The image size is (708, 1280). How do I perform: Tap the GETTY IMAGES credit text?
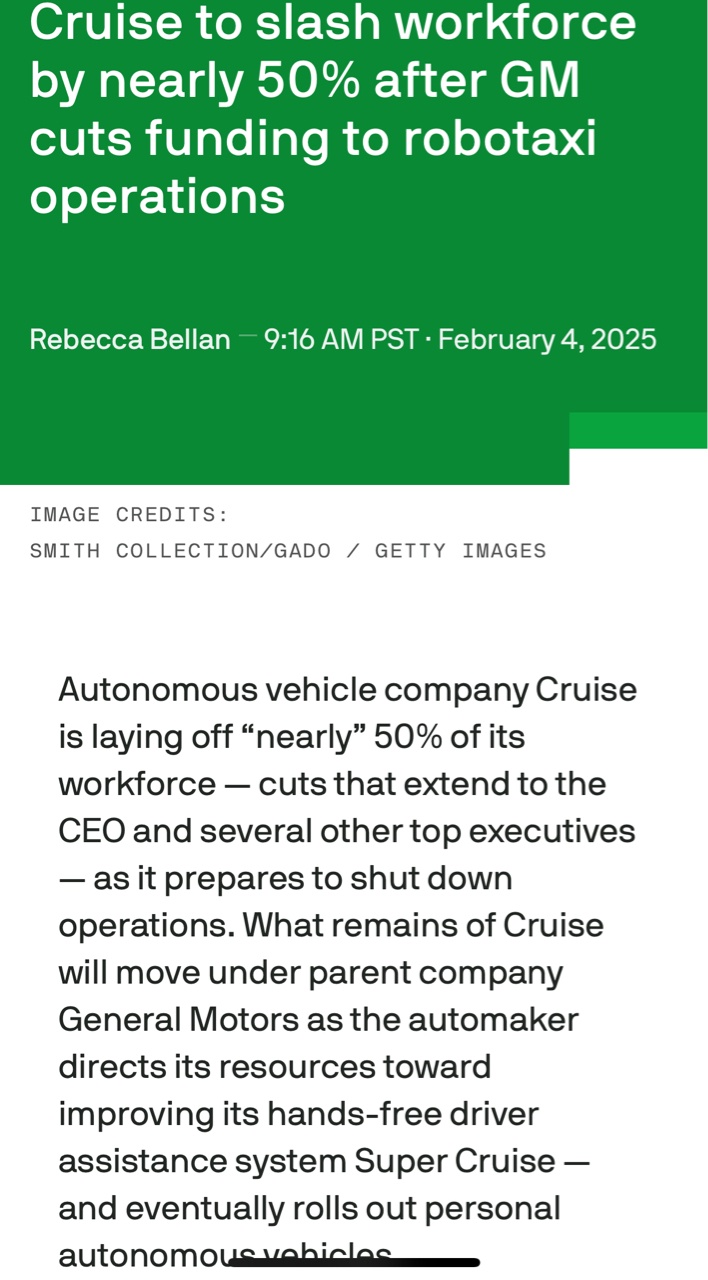pyautogui.click(x=461, y=551)
